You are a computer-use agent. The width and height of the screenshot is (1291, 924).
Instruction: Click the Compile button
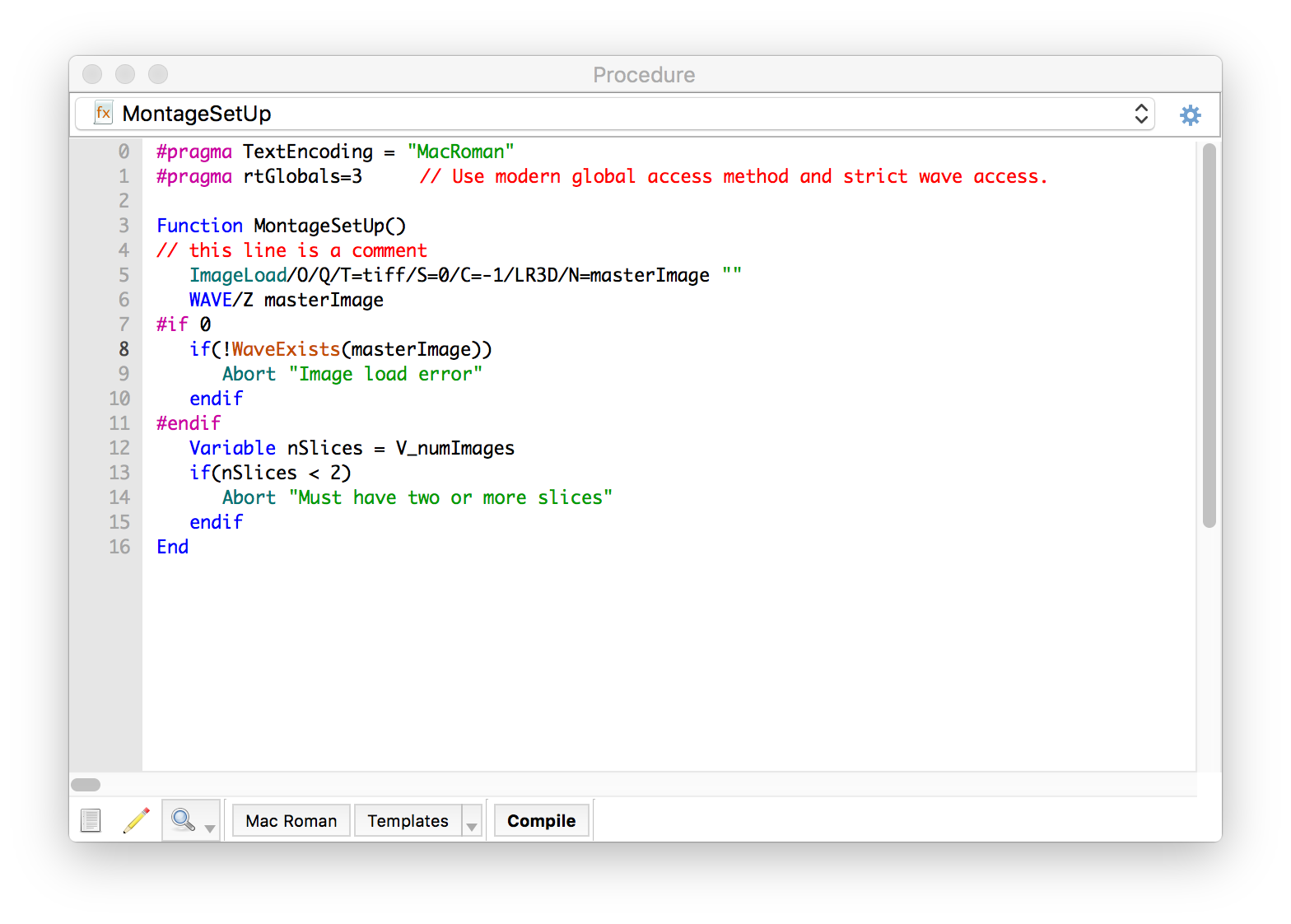coord(541,820)
